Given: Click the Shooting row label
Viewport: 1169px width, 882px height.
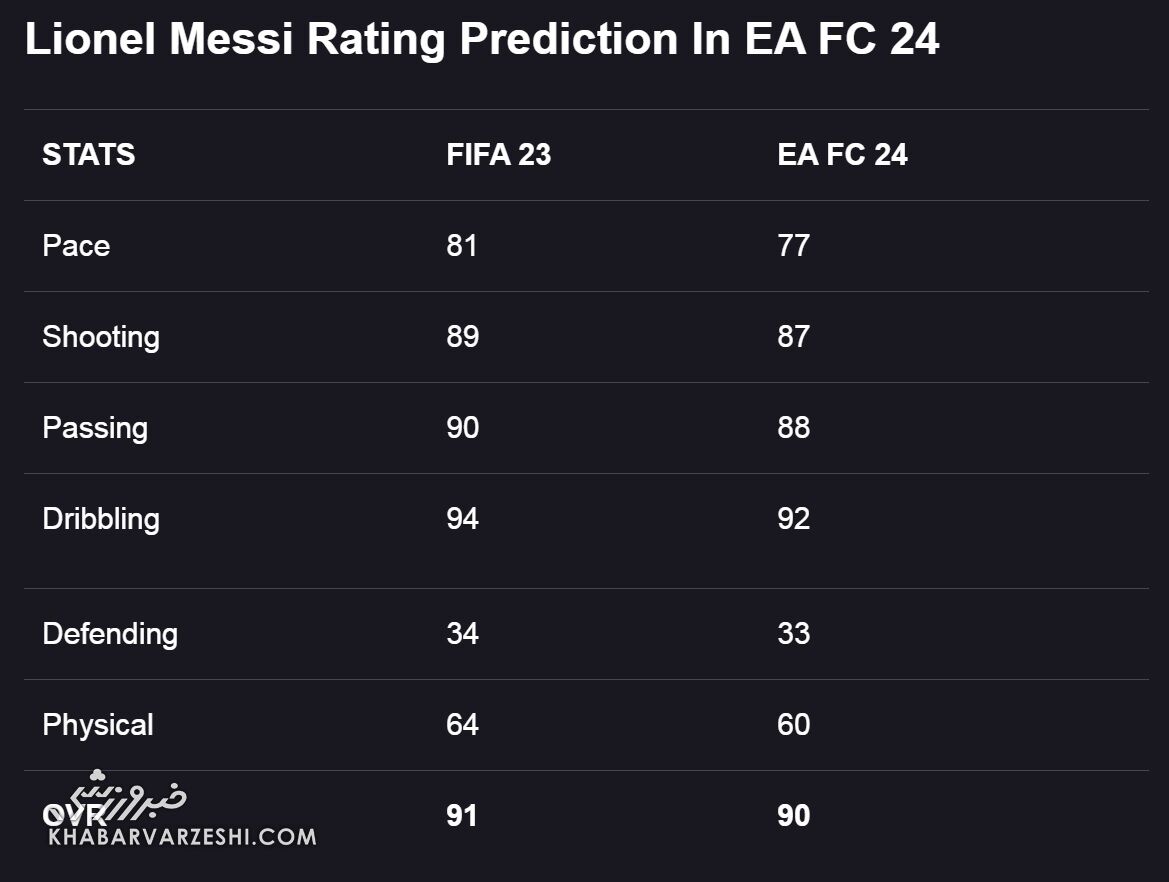Looking at the screenshot, I should (x=100, y=337).
